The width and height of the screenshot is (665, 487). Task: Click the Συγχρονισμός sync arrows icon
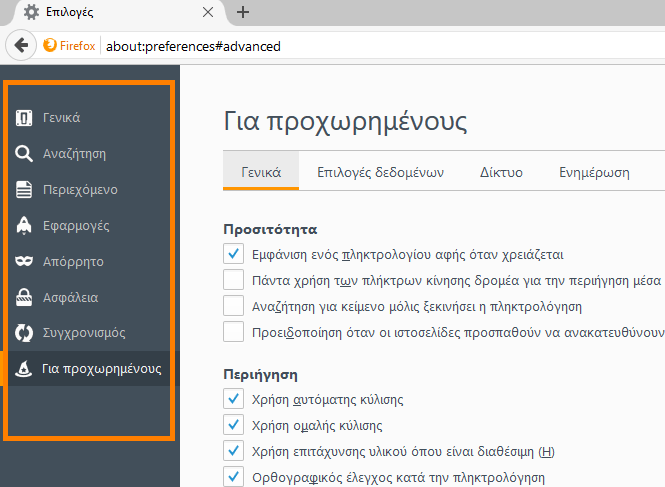click(24, 333)
